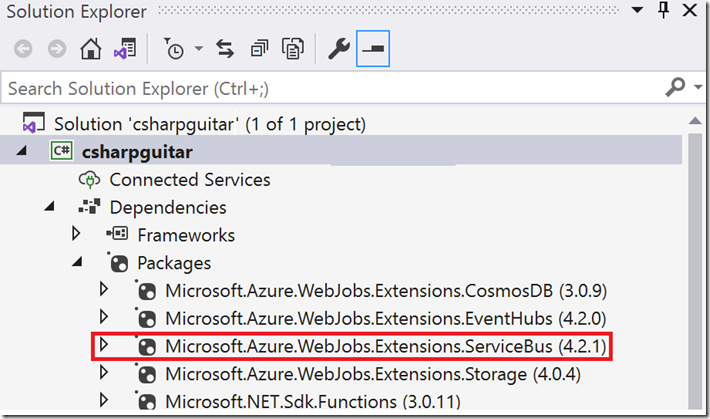The width and height of the screenshot is (710, 419).
Task: Click the scrollbar up arrow
Action: click(695, 120)
